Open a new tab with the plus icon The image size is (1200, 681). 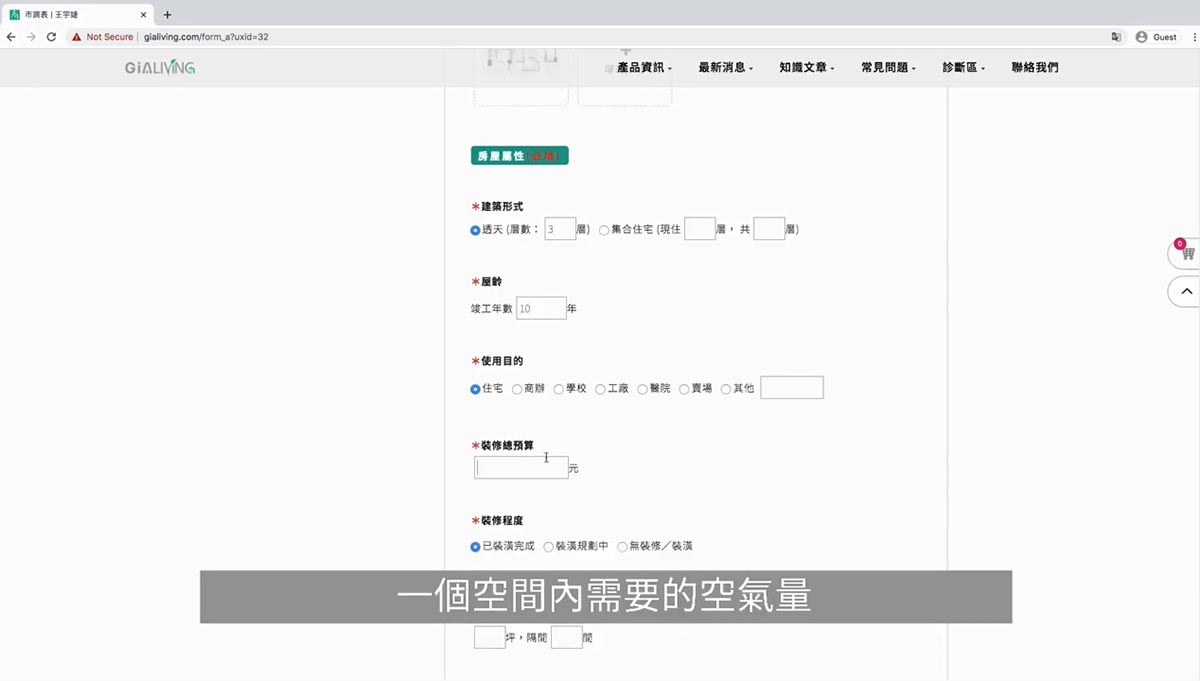(x=167, y=15)
